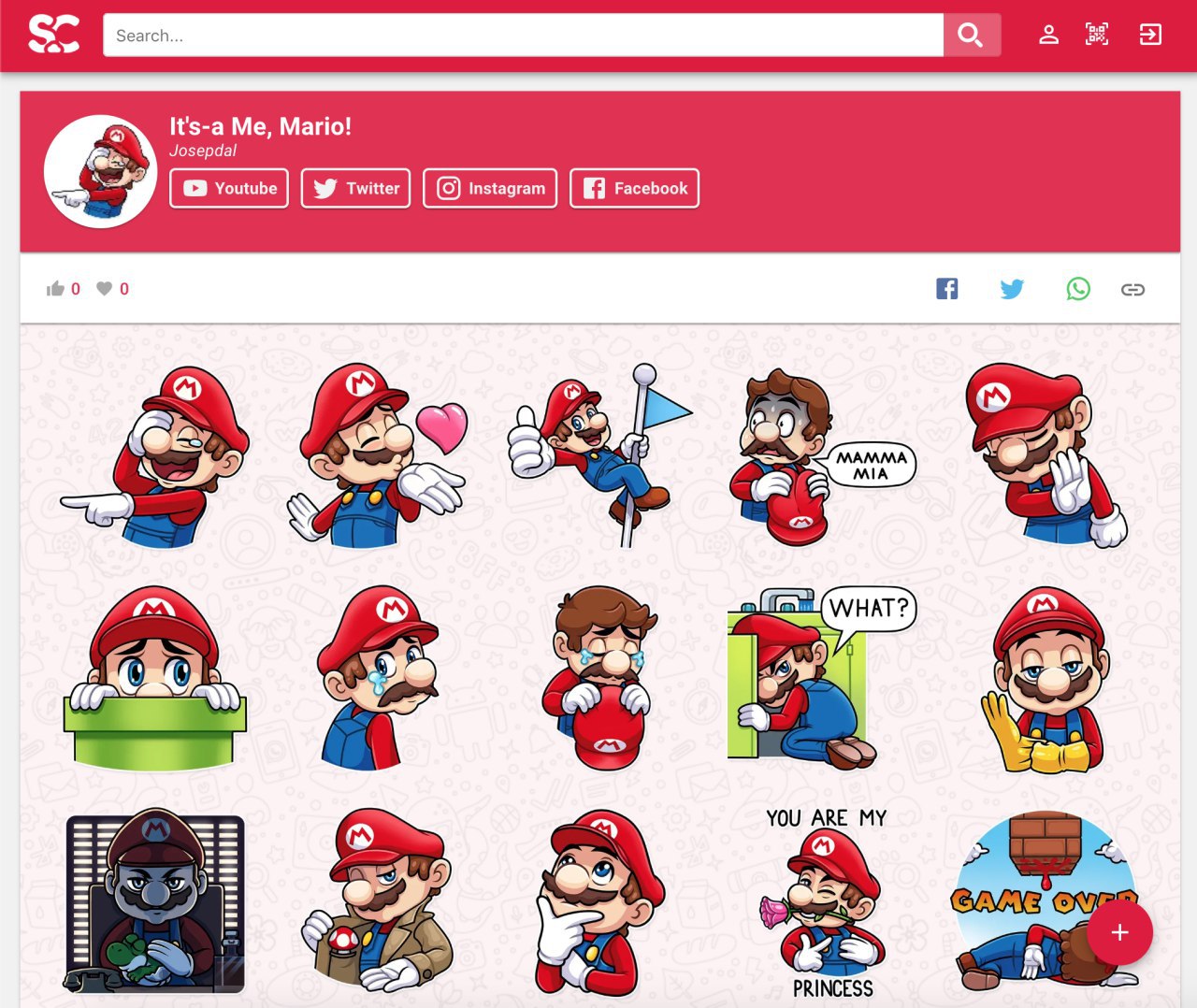Click into the Search field

pyautogui.click(x=523, y=36)
